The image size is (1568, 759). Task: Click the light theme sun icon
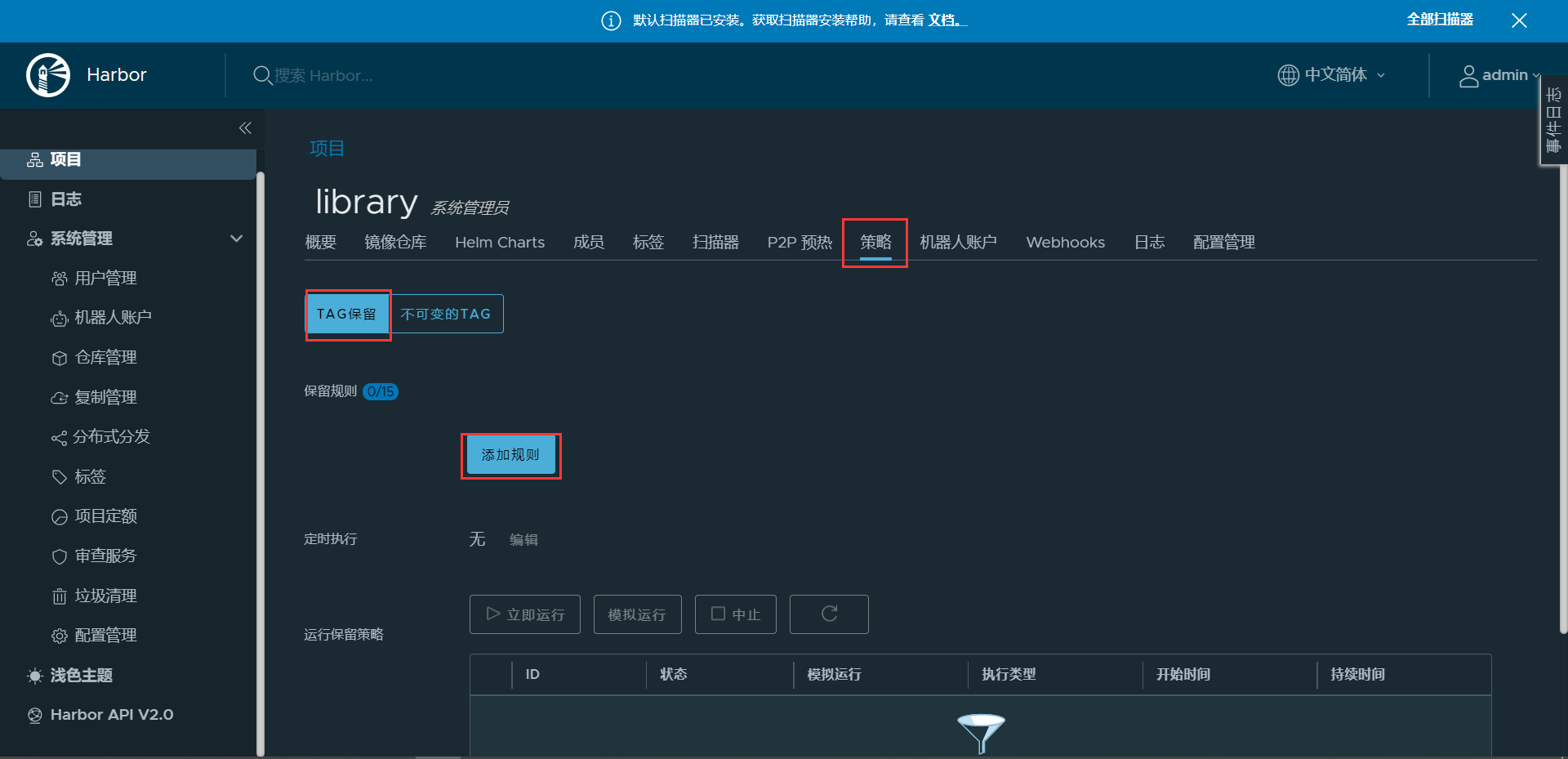(35, 676)
